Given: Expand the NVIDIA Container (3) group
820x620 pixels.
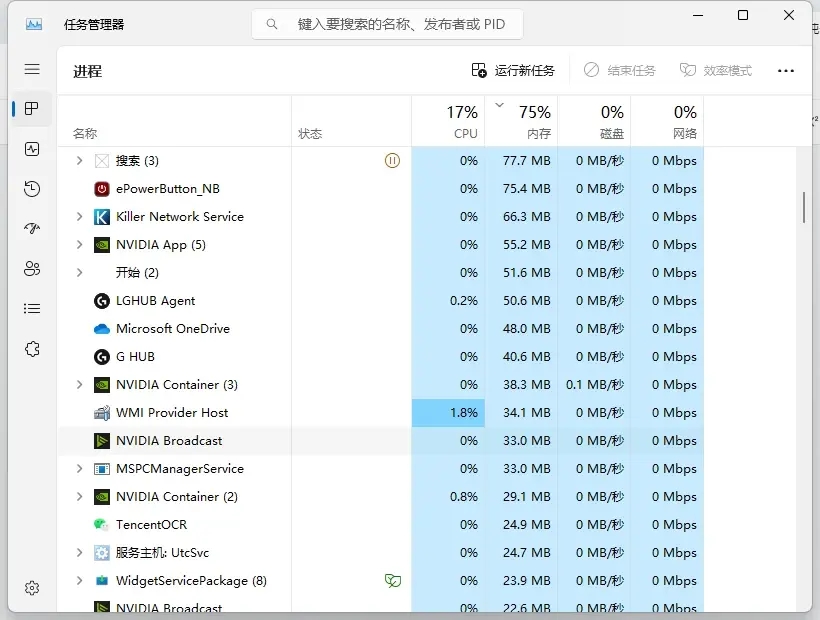Looking at the screenshot, I should pos(79,385).
